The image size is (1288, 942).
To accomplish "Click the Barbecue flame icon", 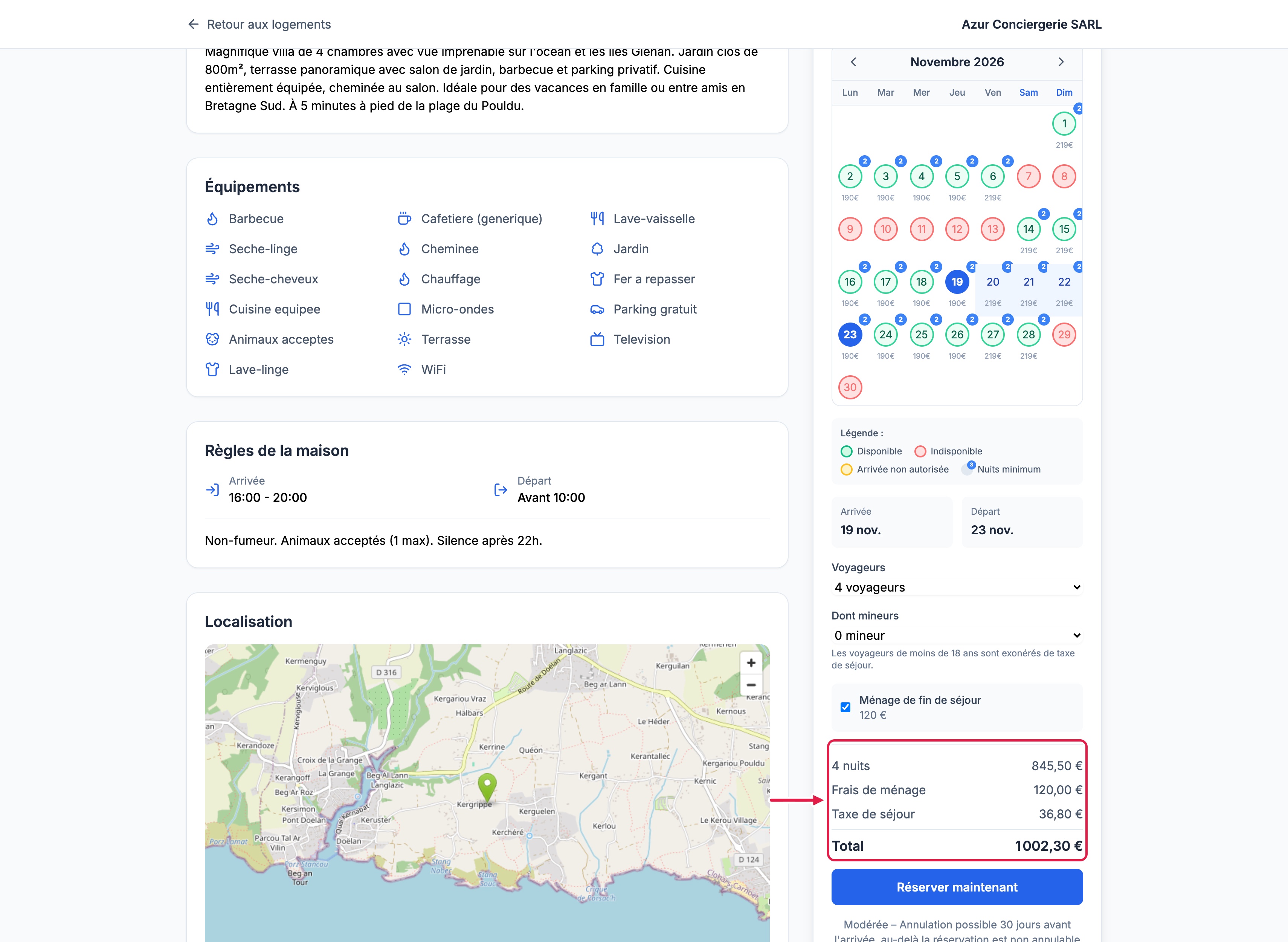I will (x=212, y=219).
